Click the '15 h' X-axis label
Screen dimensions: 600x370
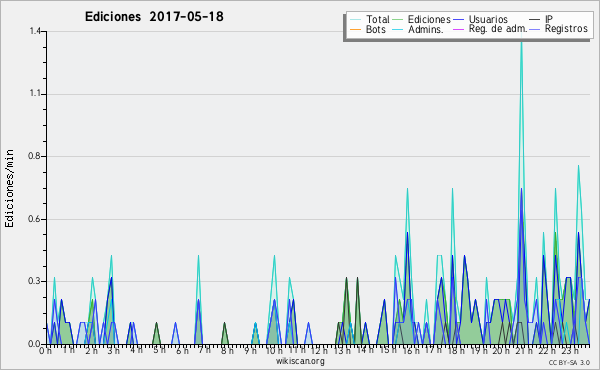[388, 350]
